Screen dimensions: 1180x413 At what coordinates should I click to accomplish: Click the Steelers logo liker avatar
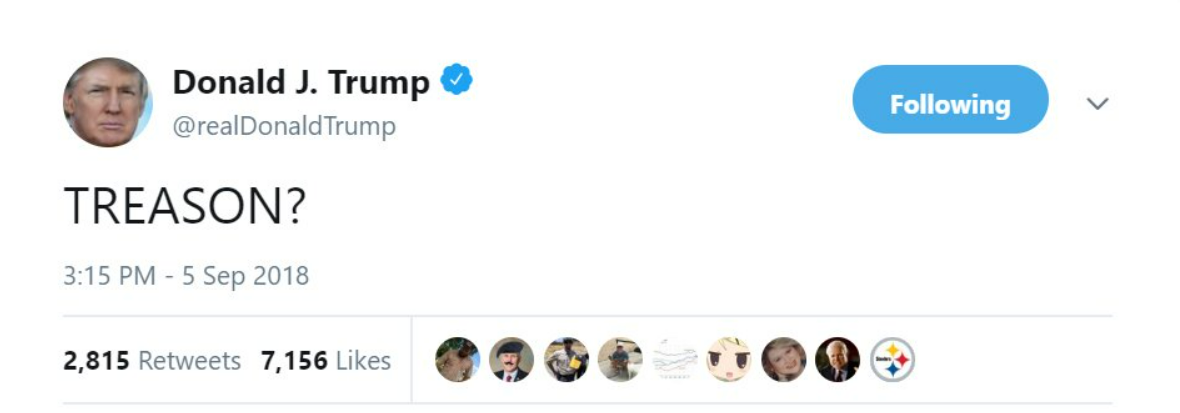[892, 360]
